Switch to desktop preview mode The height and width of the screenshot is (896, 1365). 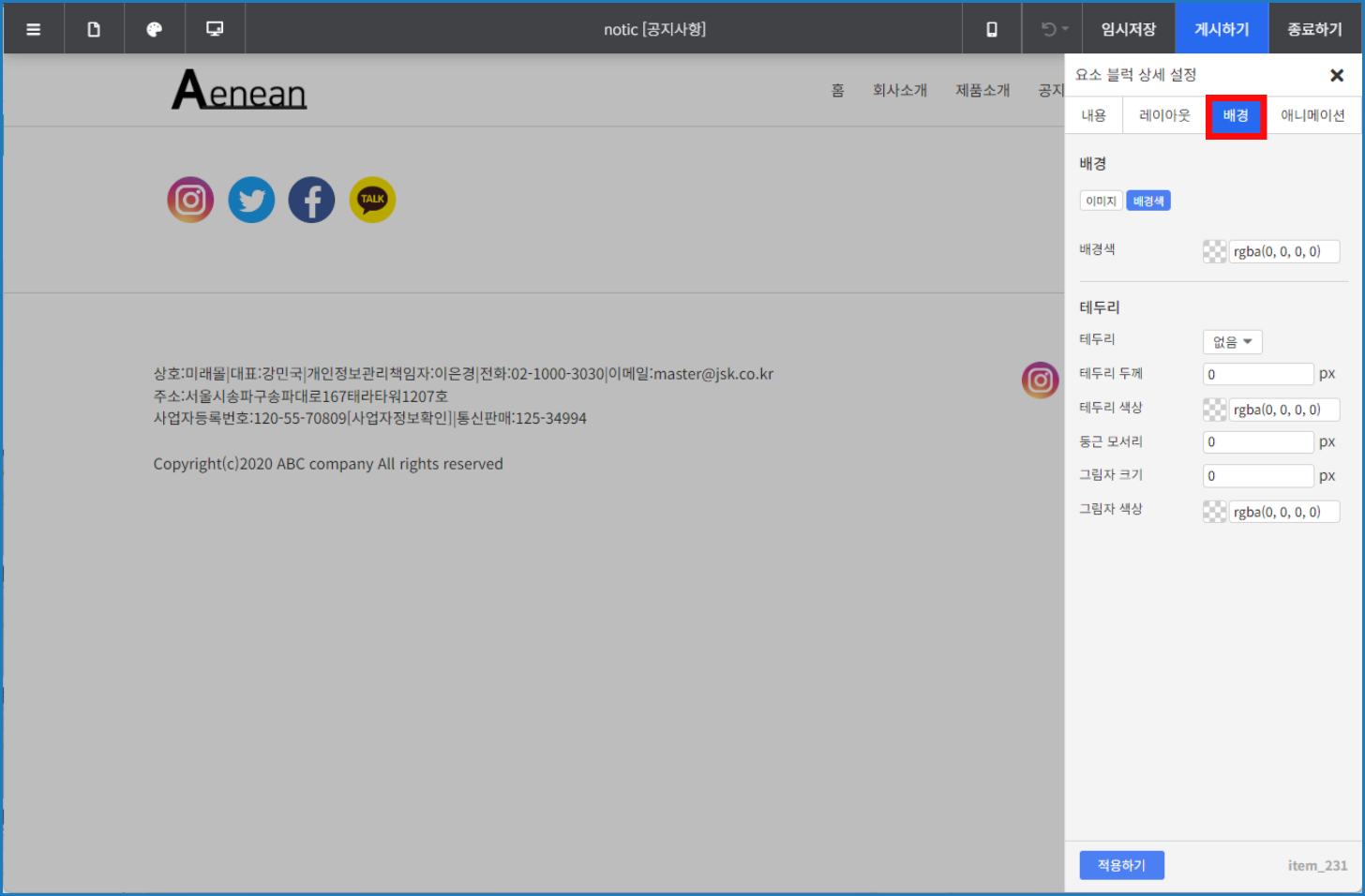pyautogui.click(x=214, y=28)
